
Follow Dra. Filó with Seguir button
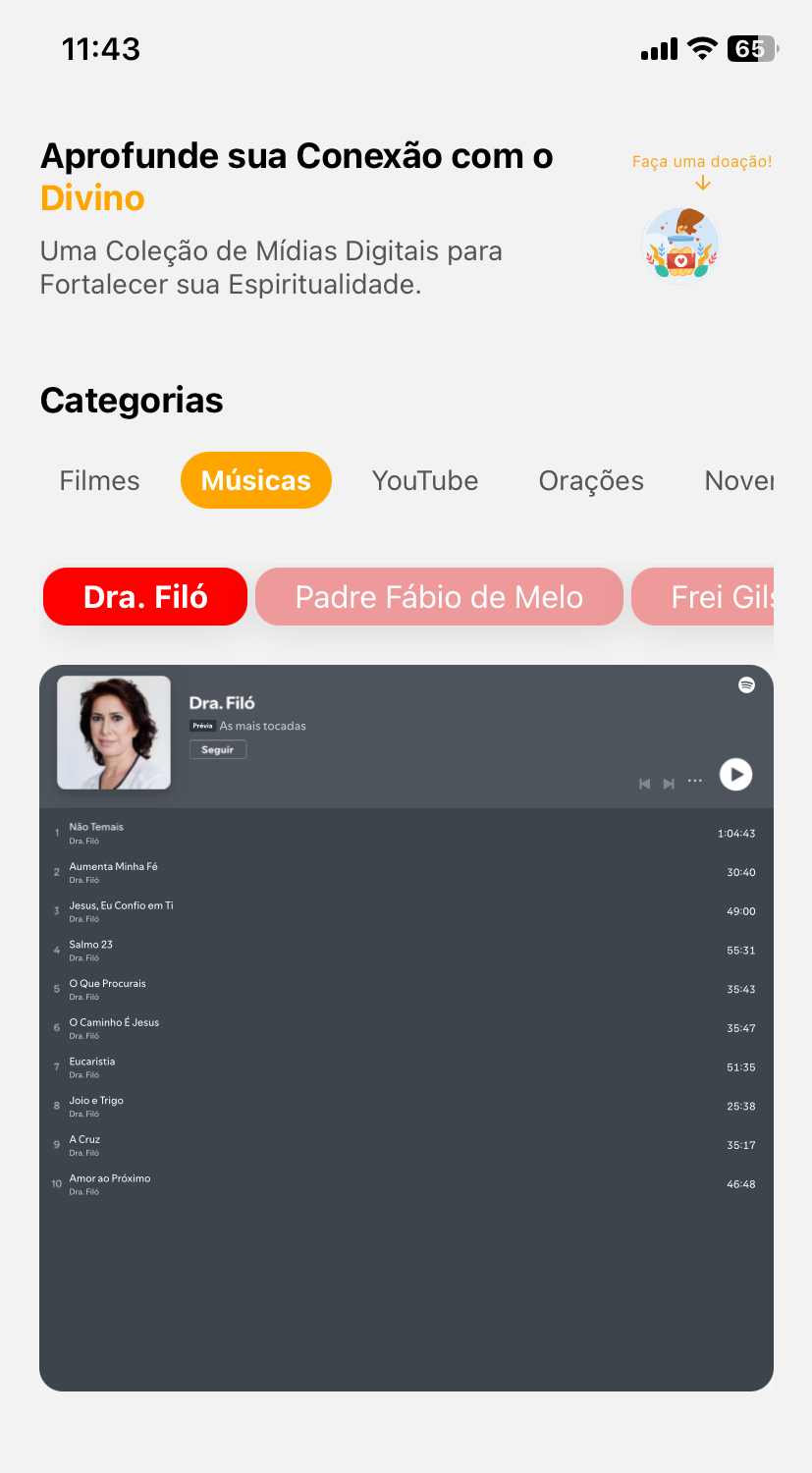(x=218, y=749)
